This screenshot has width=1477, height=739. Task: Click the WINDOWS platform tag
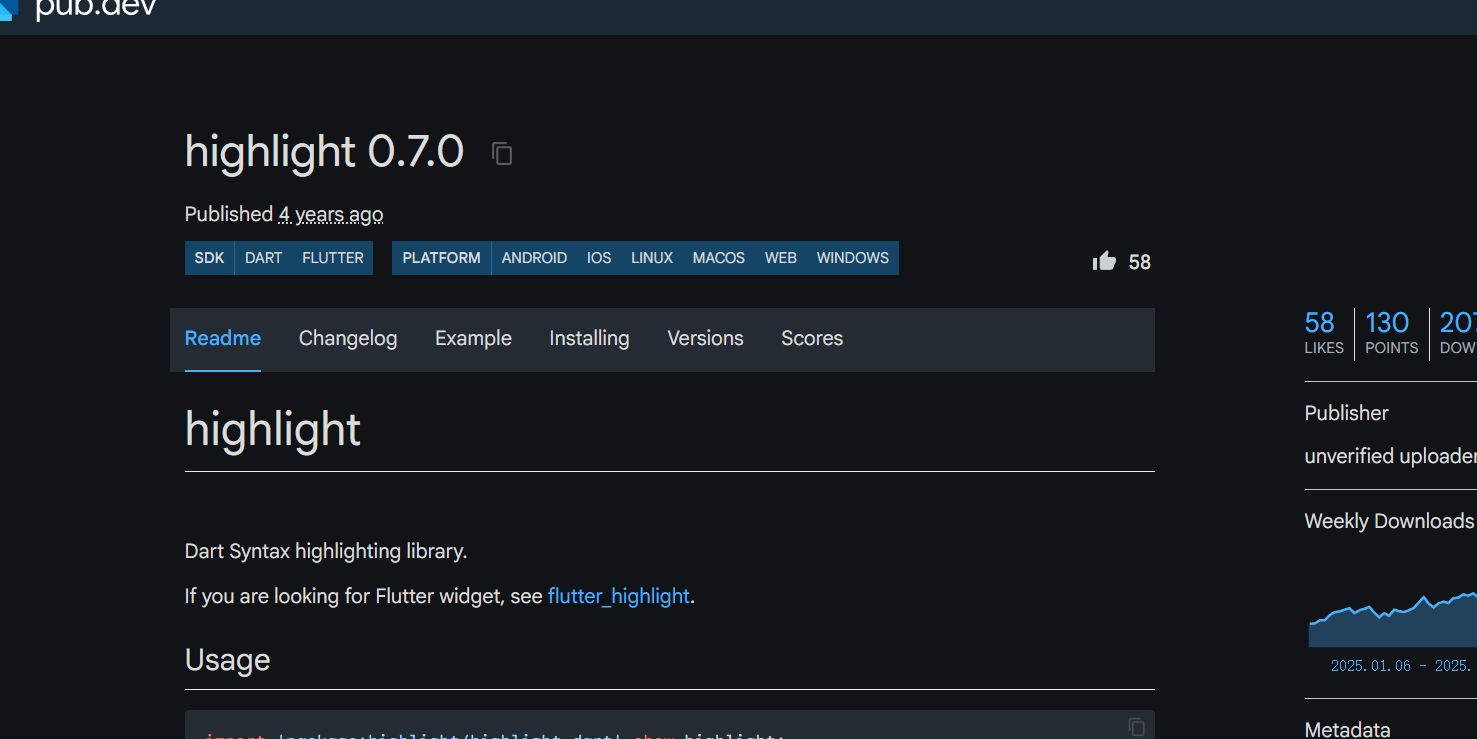[x=852, y=258]
